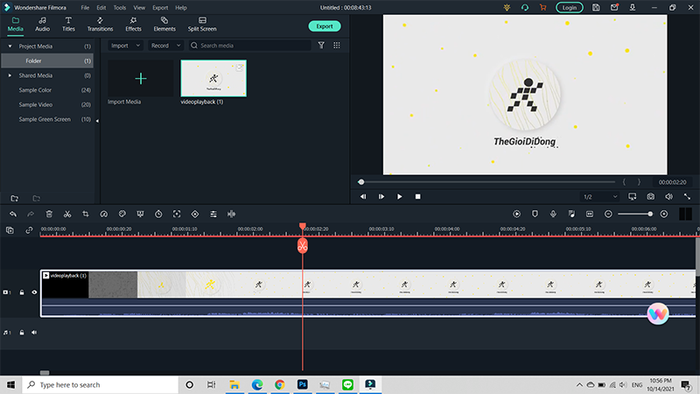
Task: Collapse the Project Media tree
Action: [10, 46]
